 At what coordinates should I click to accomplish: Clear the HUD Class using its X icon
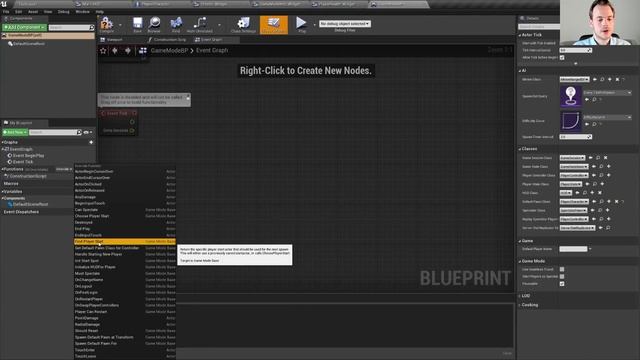(x=600, y=193)
